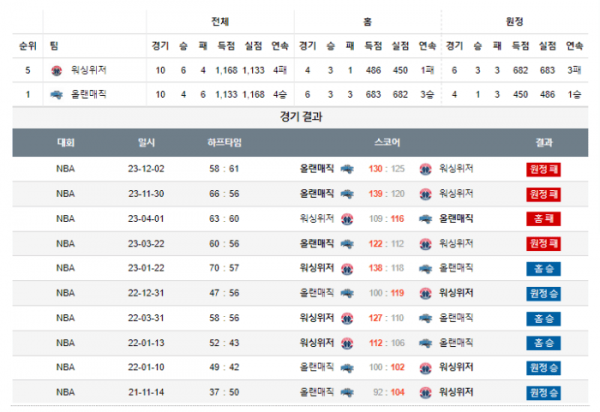
Task: Click the Orlando Magic logo in 23-12-02 match
Action: (x=347, y=169)
